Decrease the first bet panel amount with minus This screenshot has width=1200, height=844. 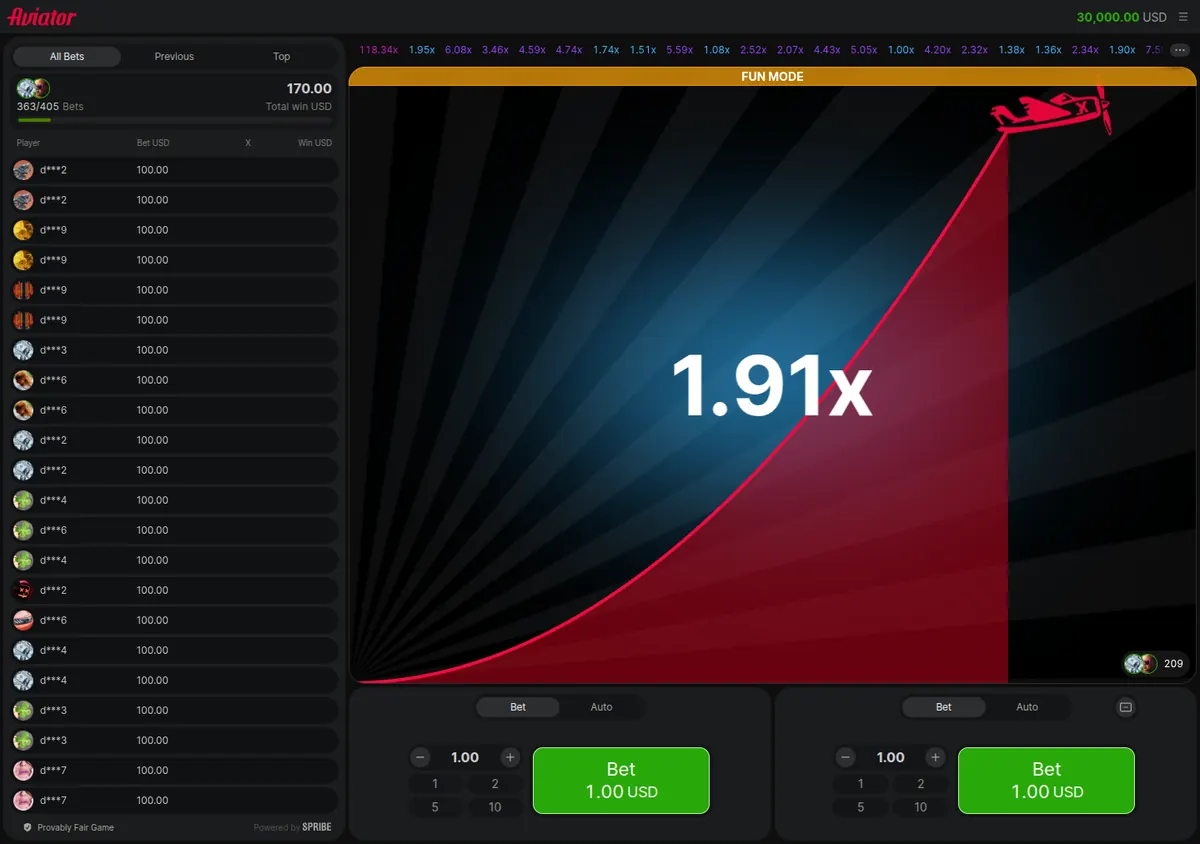click(x=421, y=758)
